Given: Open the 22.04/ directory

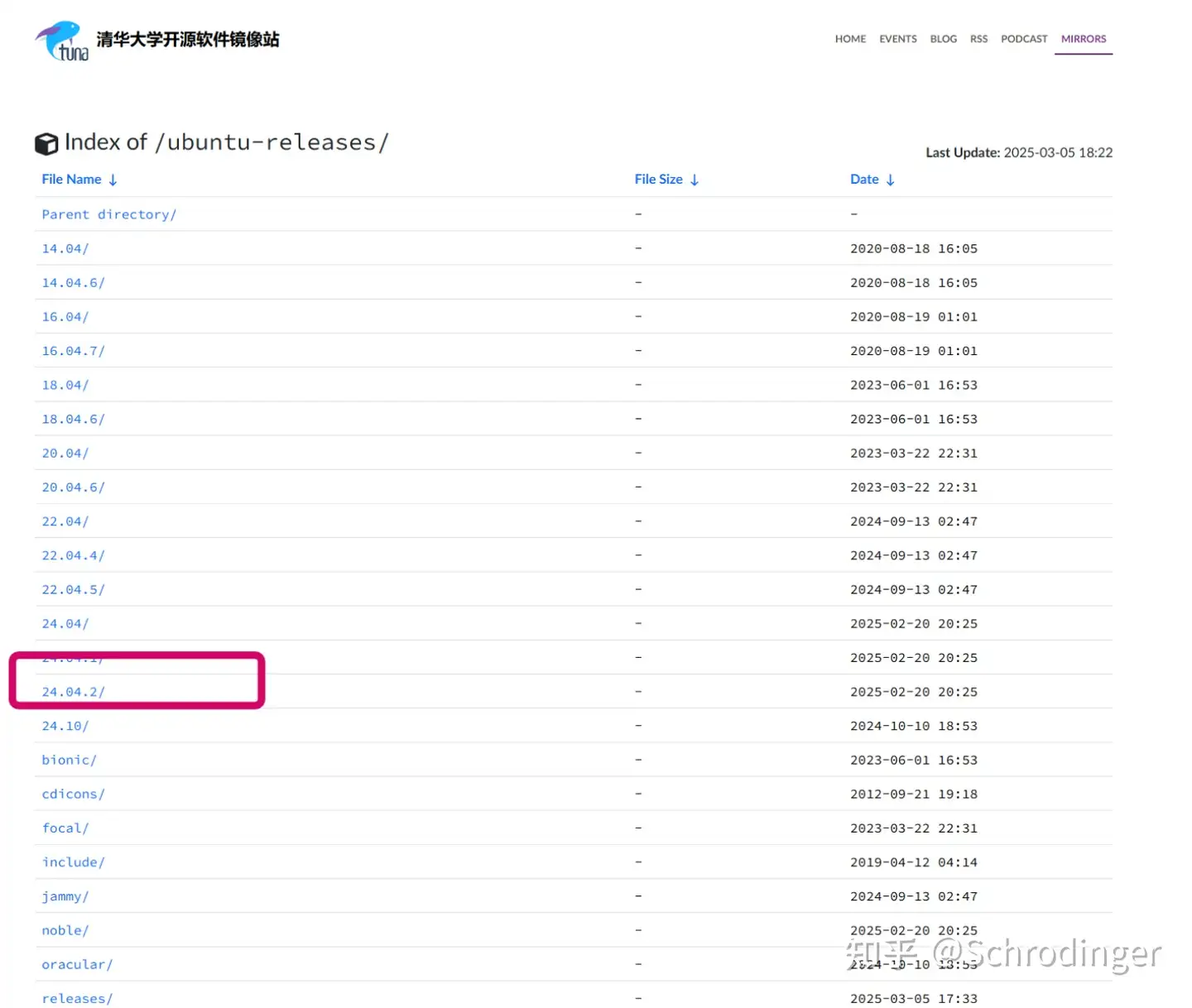Looking at the screenshot, I should coord(65,521).
